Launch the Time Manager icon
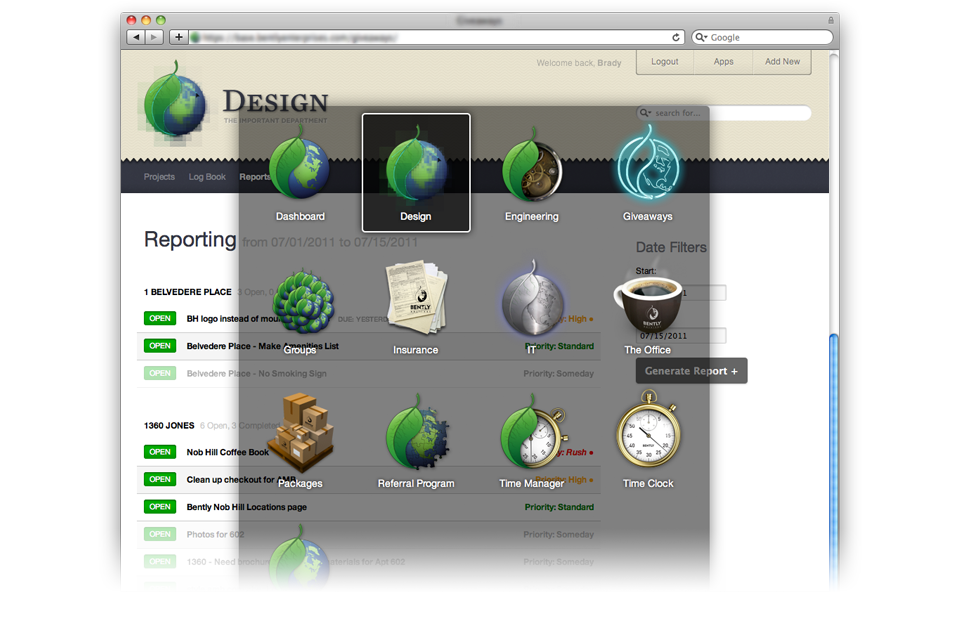This screenshot has height=643, width=960. click(x=534, y=432)
